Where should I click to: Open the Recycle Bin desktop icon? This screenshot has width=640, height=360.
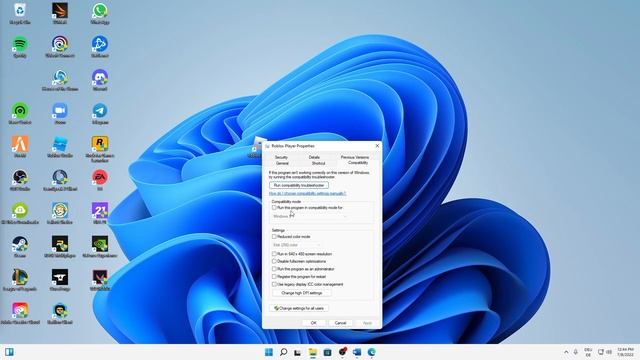(x=20, y=10)
